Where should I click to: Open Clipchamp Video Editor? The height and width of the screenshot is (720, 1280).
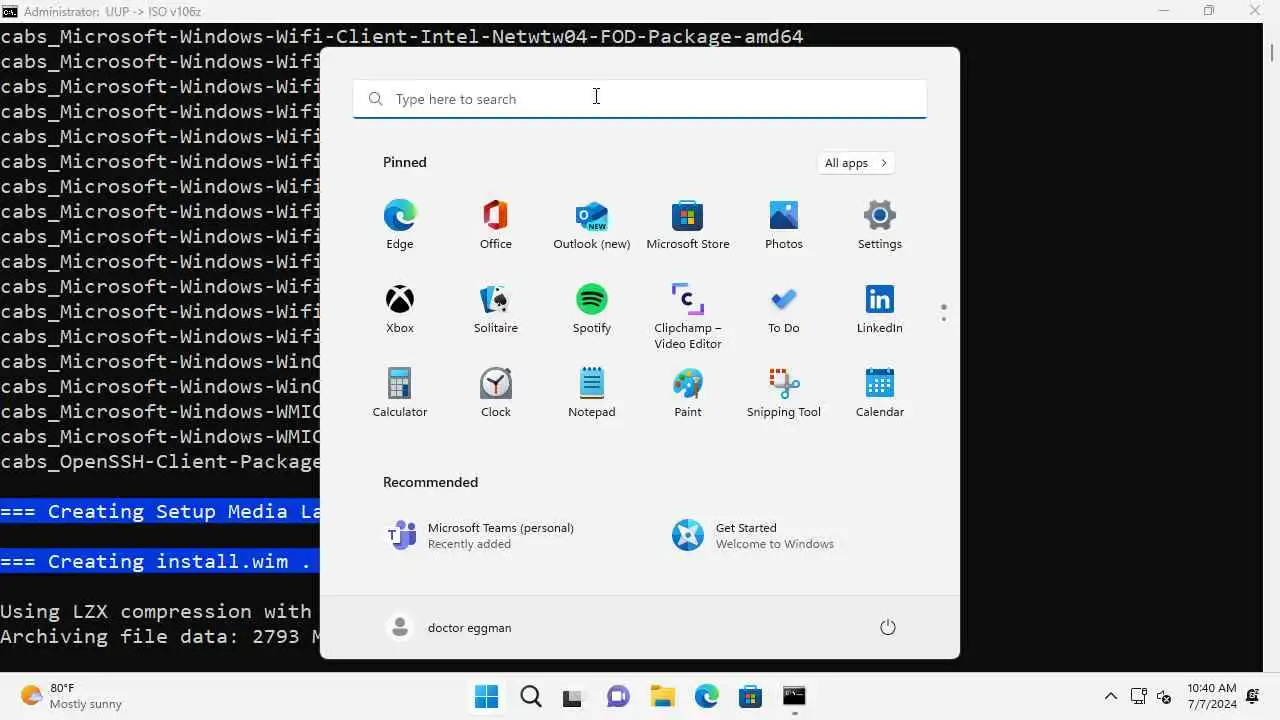687,316
